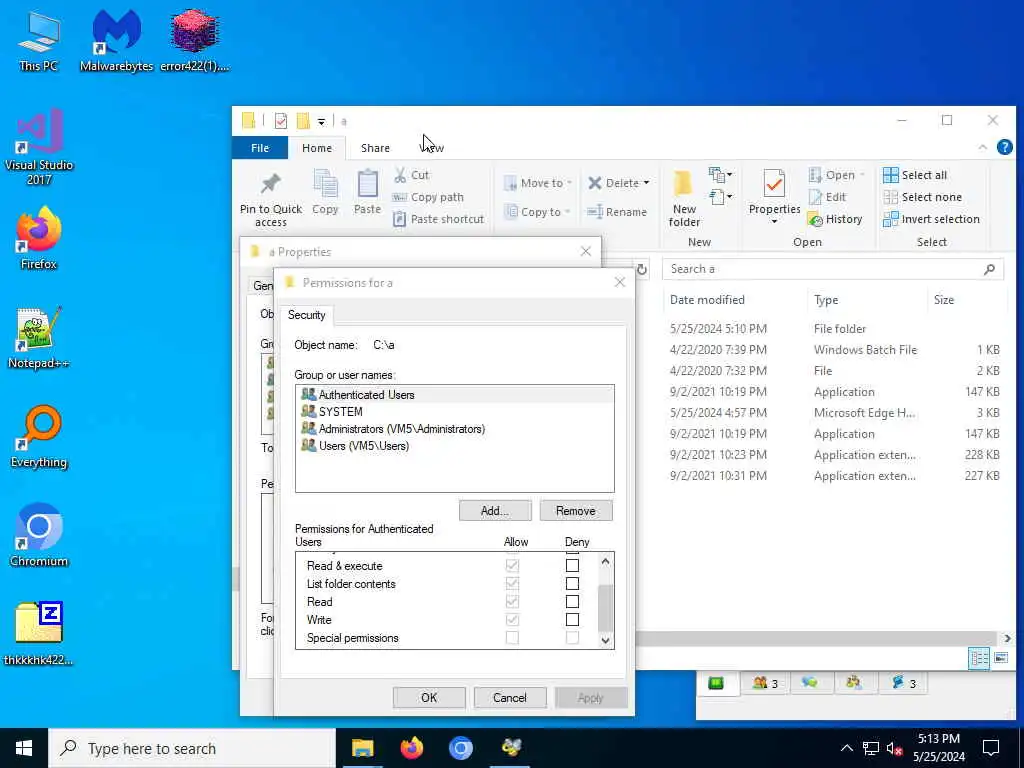1024x768 pixels.
Task: Switch to the Home ribbon tab
Action: pos(317,148)
